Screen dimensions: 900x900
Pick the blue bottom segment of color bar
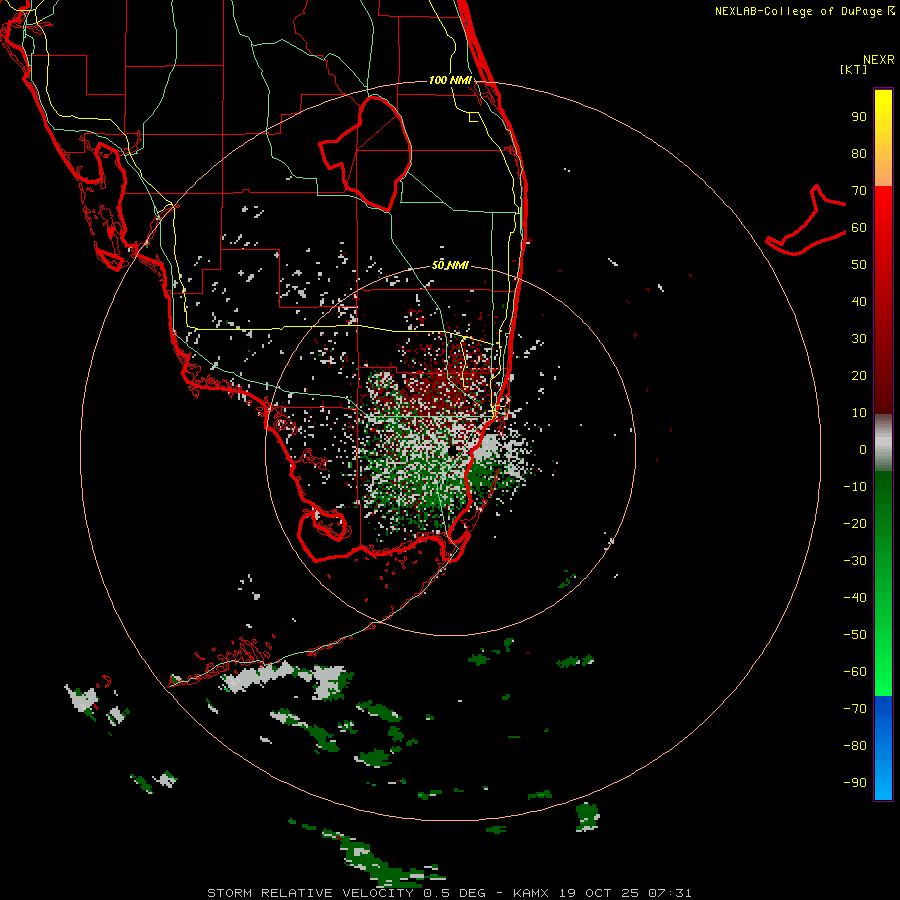pos(883,747)
